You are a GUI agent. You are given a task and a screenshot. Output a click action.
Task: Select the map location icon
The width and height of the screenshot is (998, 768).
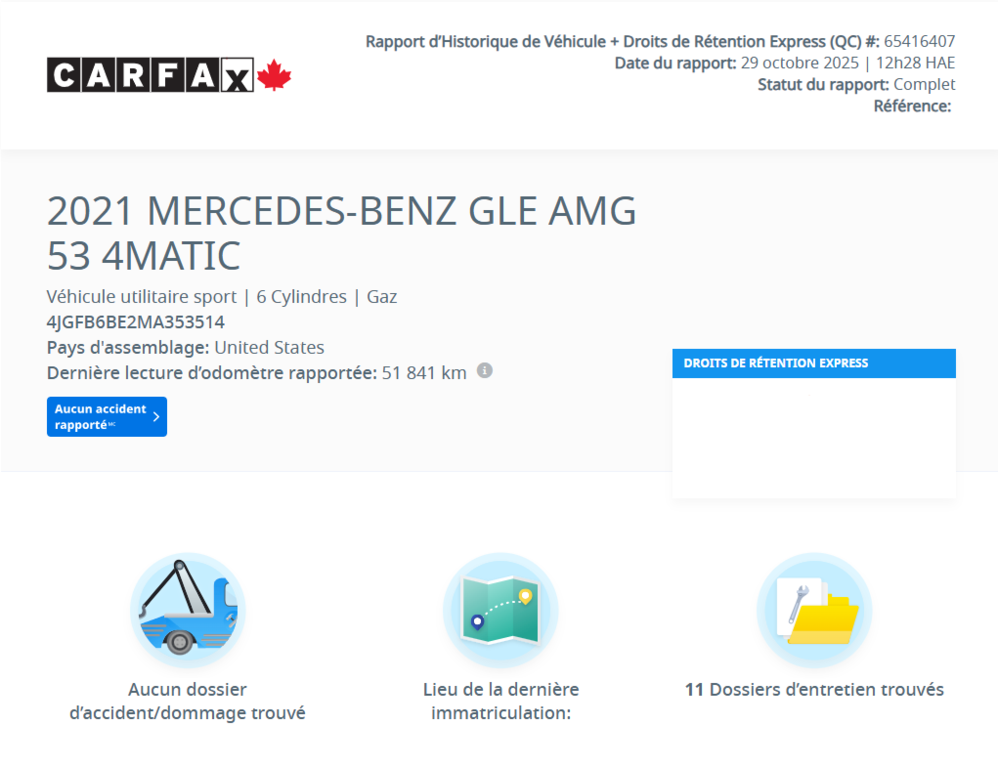[500, 610]
